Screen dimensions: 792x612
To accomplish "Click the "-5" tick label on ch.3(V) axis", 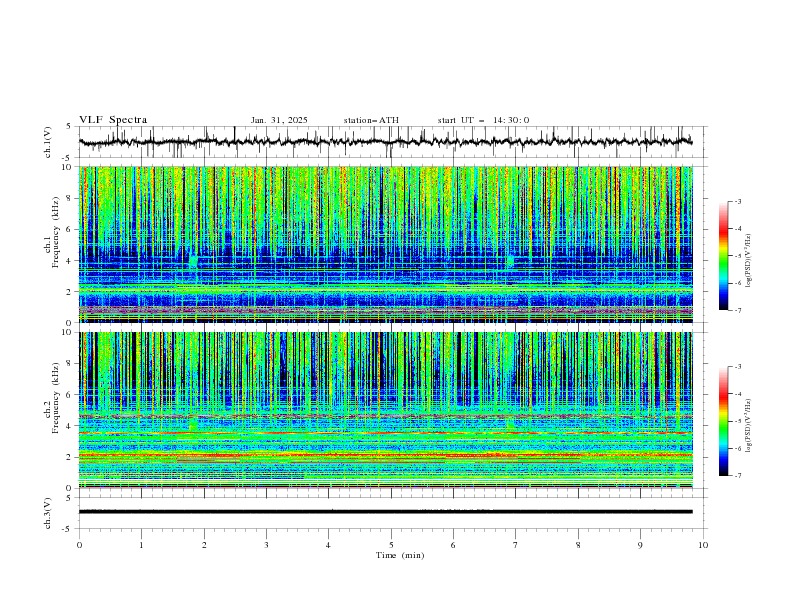I will (x=68, y=529).
